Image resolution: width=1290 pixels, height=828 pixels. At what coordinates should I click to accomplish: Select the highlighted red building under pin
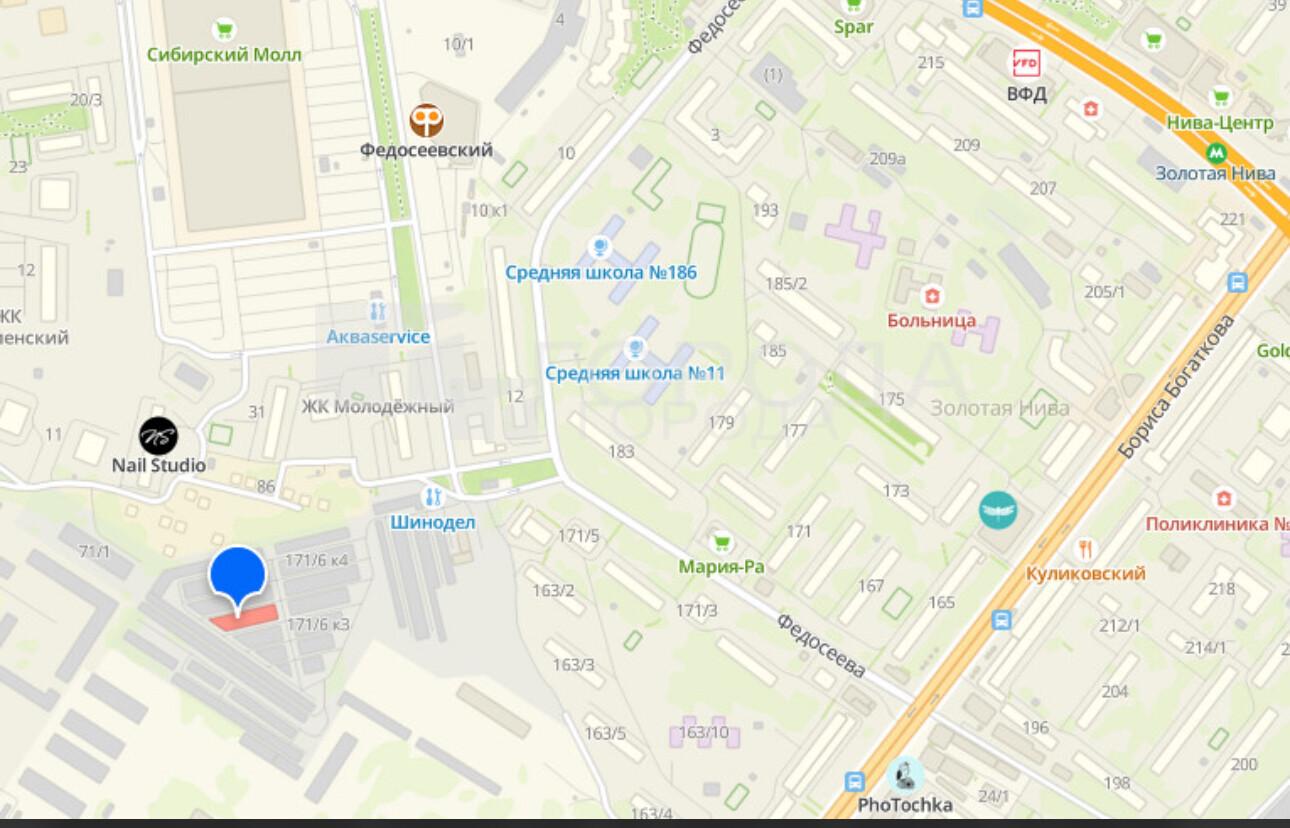pyautogui.click(x=244, y=618)
